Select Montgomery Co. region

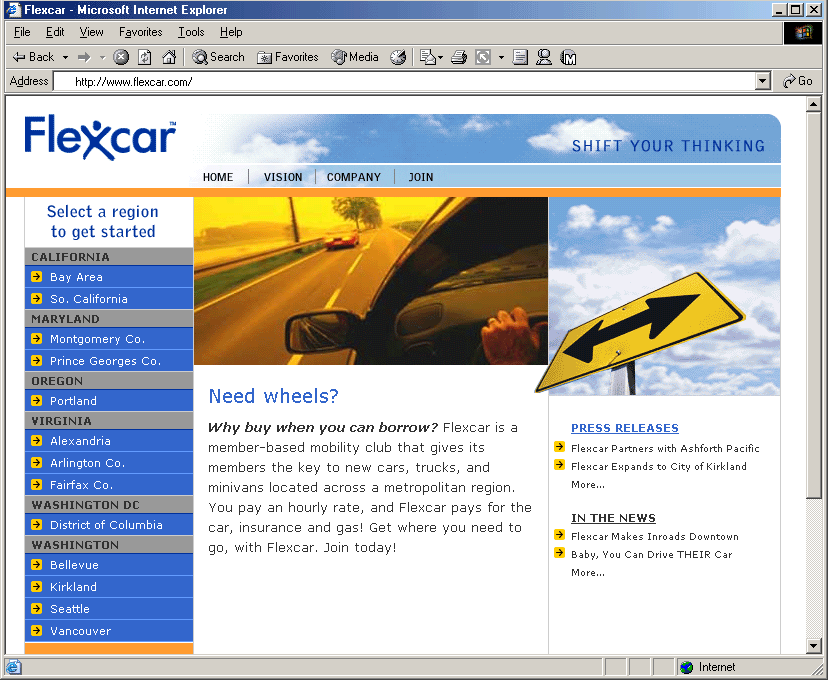109,339
